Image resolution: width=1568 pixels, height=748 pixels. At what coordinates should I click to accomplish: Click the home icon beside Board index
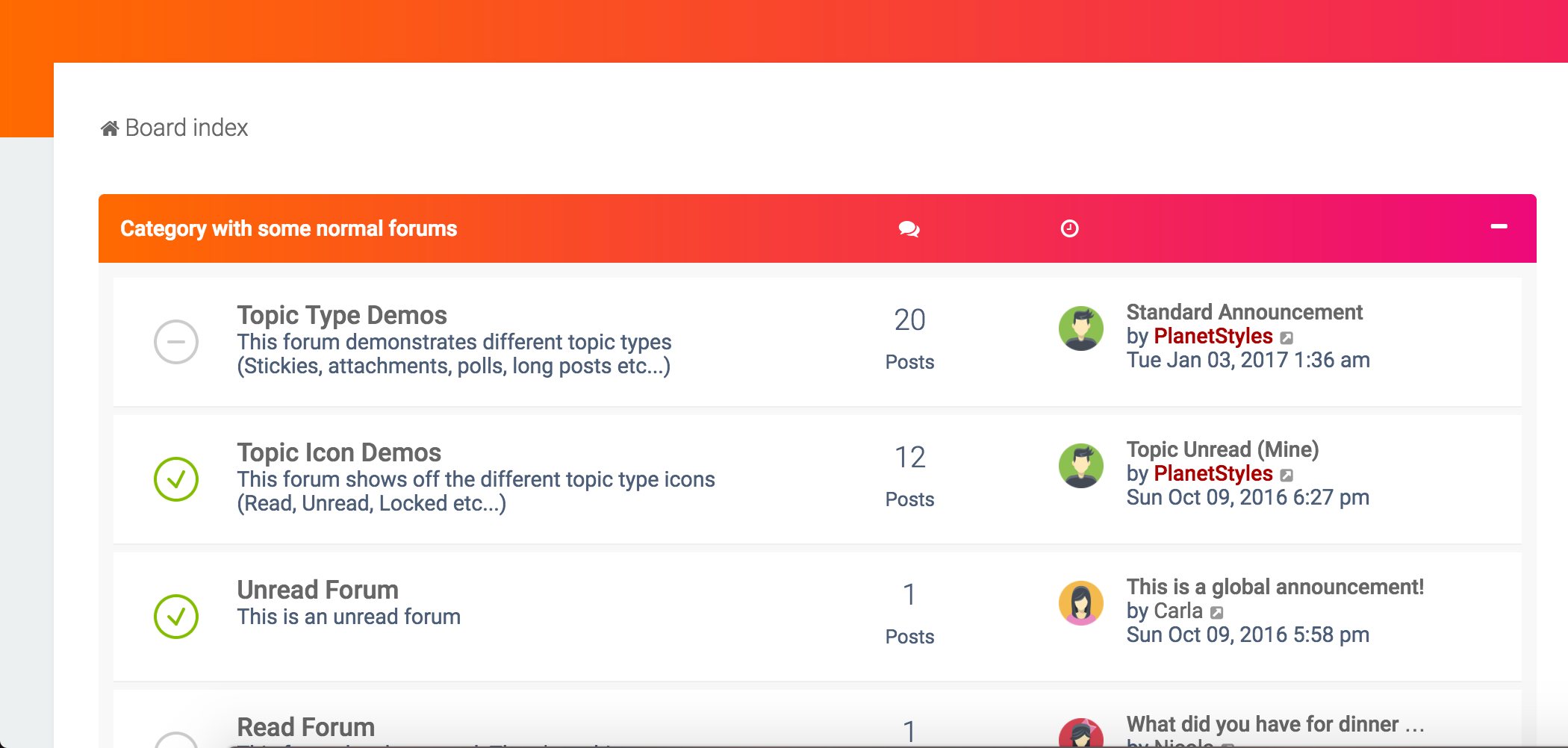coord(110,128)
